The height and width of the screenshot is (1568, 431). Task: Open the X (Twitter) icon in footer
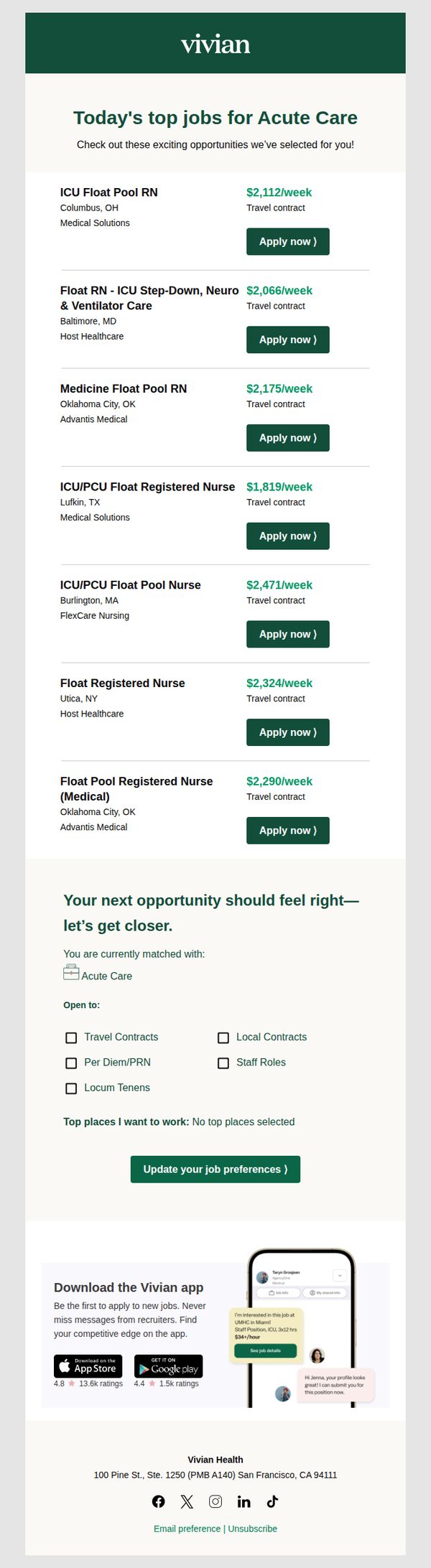(187, 1501)
